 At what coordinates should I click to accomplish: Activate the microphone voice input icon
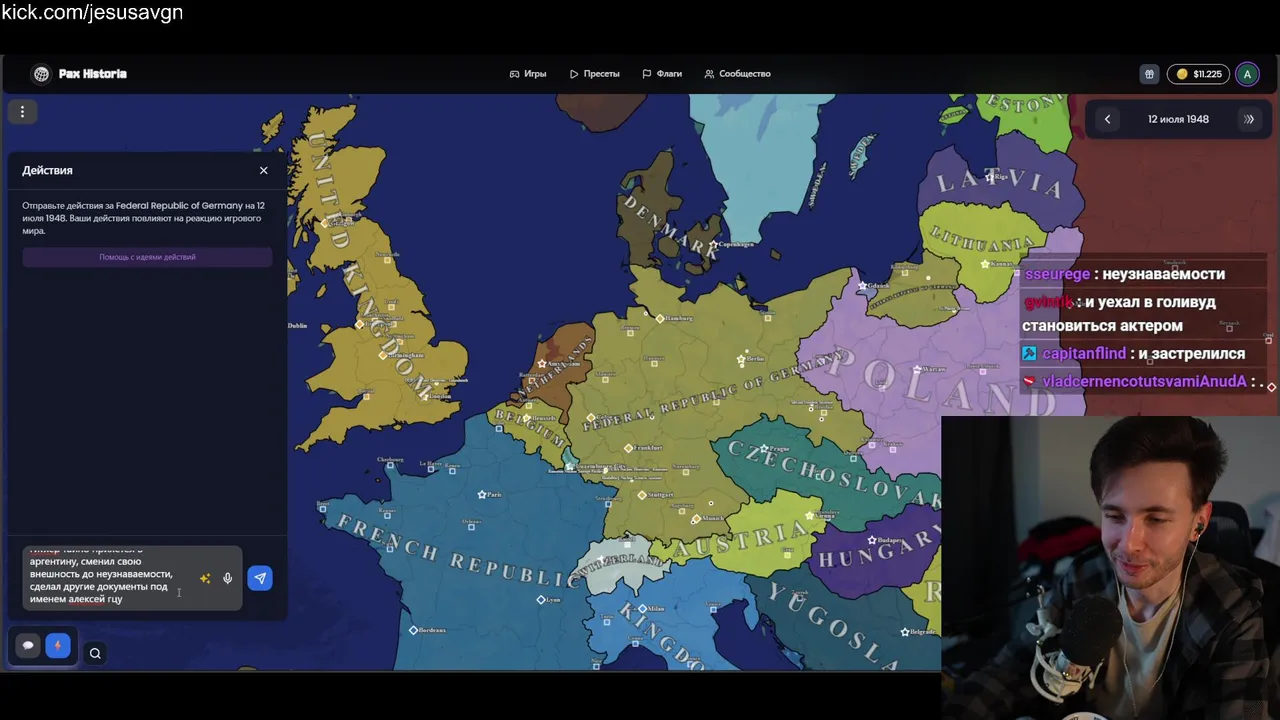228,578
